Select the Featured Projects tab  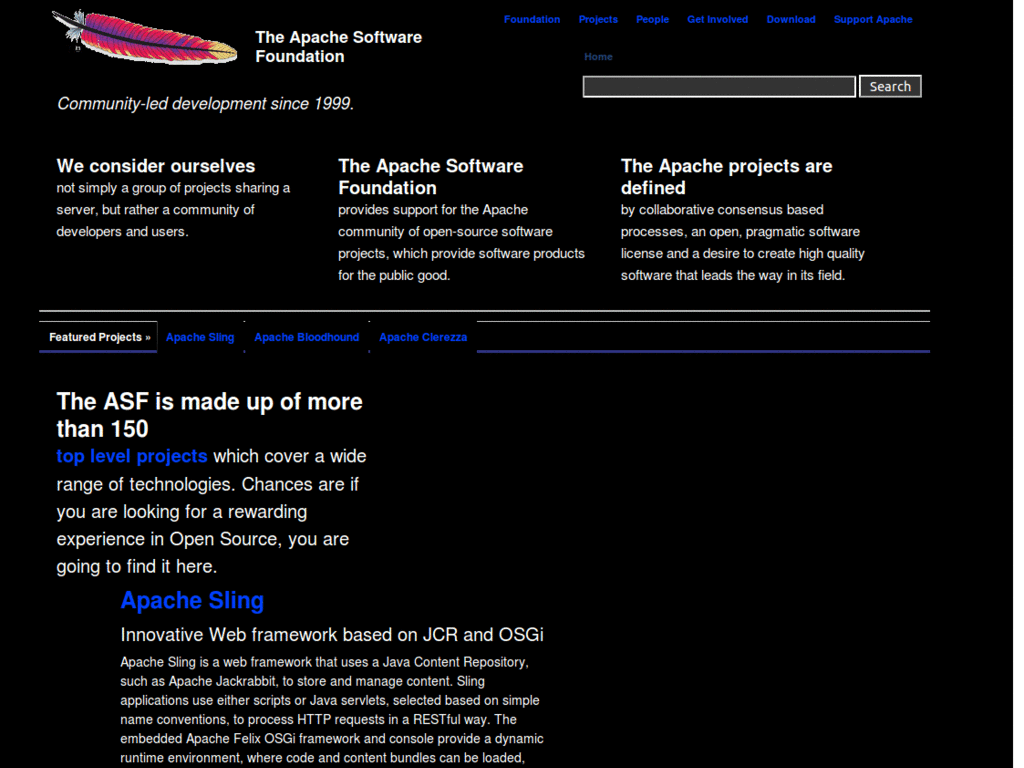tap(99, 337)
